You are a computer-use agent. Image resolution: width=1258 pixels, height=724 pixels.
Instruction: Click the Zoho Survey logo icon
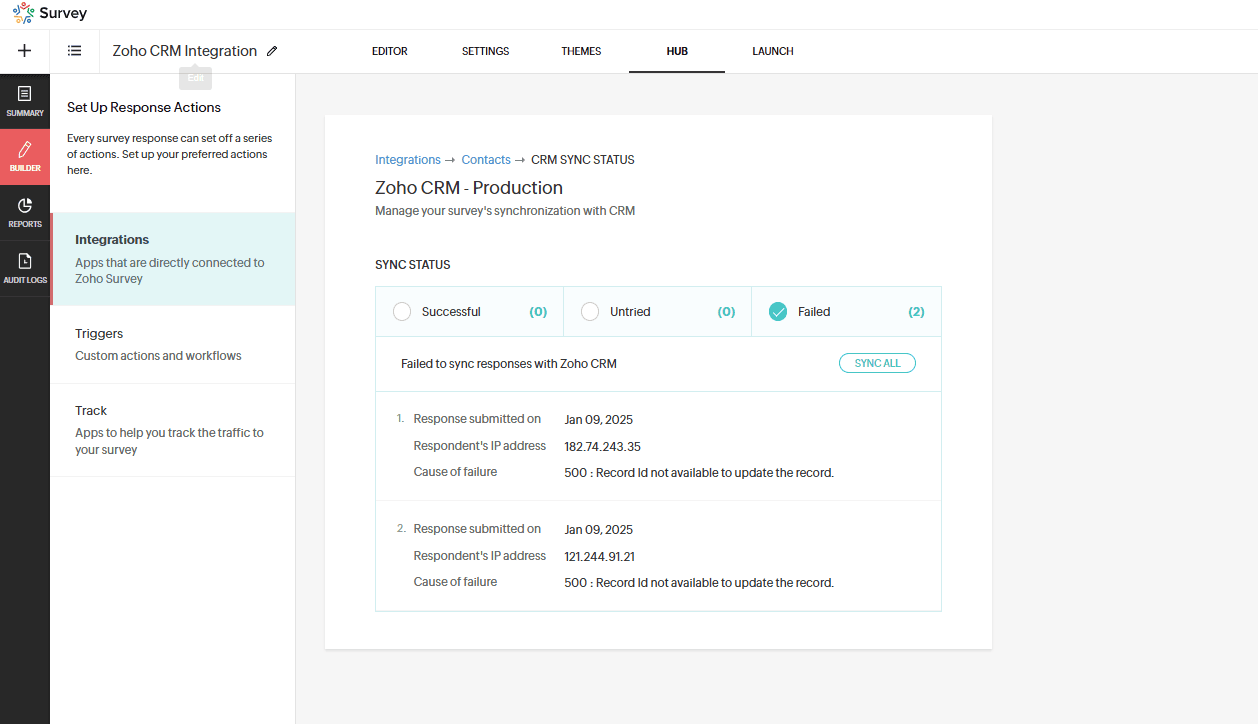[23, 14]
